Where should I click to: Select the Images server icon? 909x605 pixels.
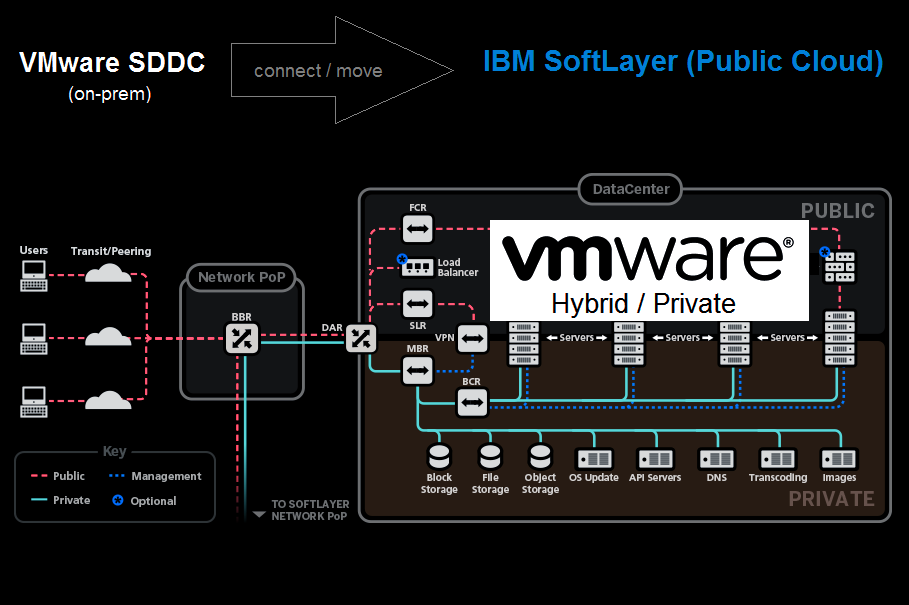click(x=839, y=459)
